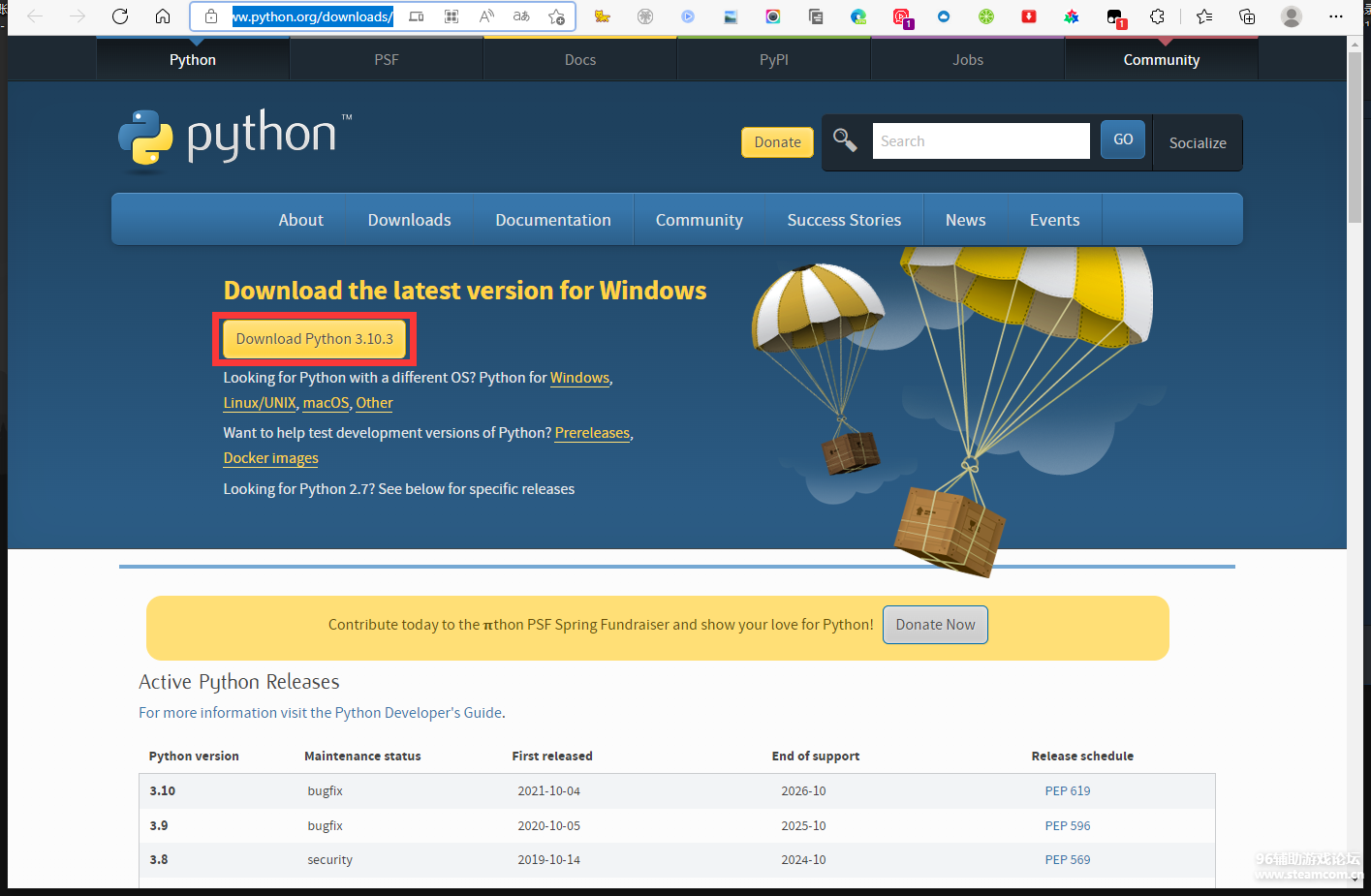This screenshot has width=1371, height=896.
Task: Click the read aloud icon in address bar
Action: tap(486, 16)
